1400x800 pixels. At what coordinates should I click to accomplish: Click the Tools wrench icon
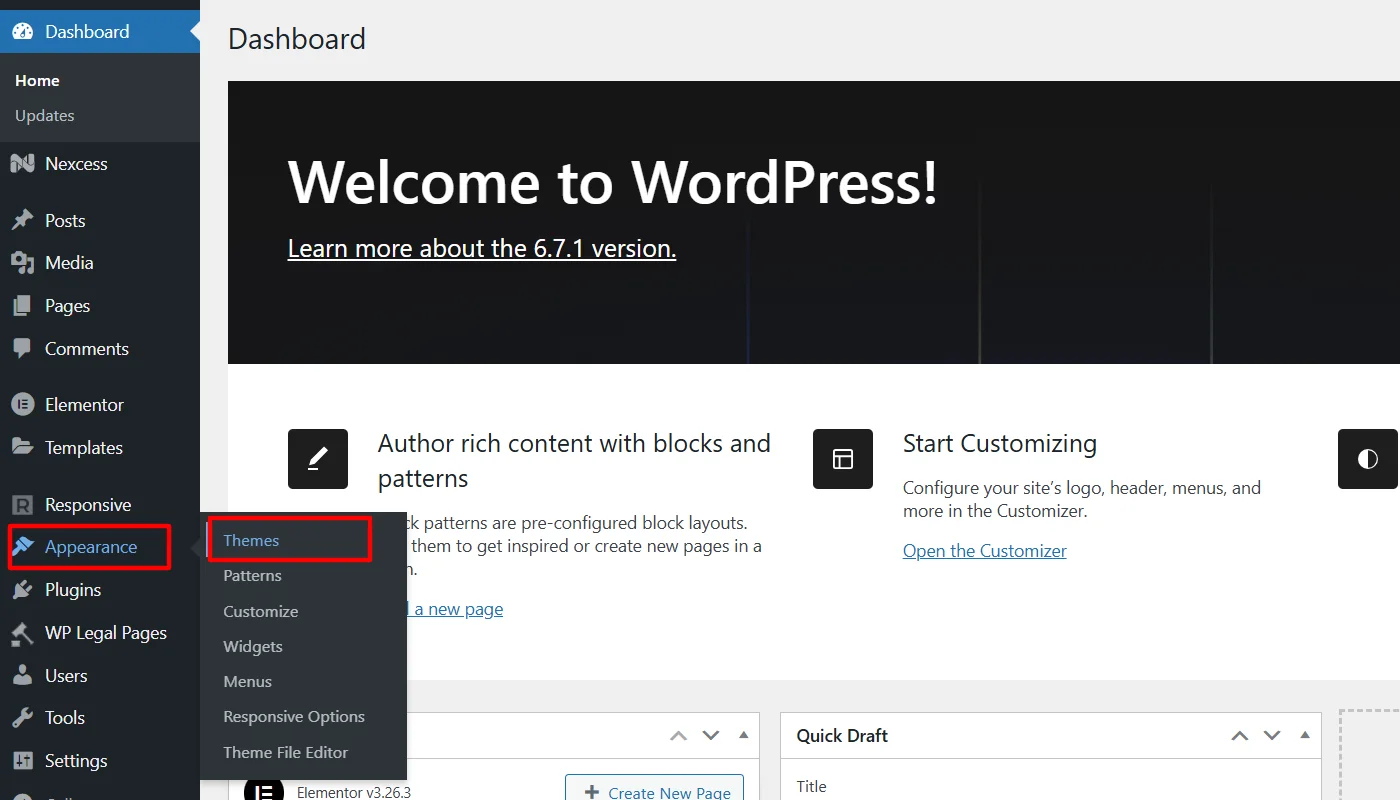click(x=22, y=718)
